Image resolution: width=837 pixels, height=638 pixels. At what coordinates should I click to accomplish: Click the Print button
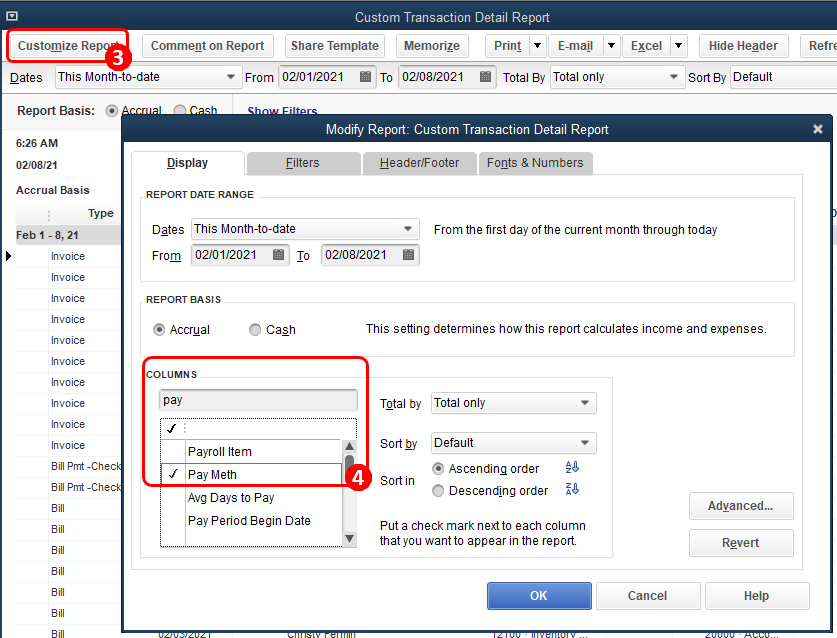[508, 46]
